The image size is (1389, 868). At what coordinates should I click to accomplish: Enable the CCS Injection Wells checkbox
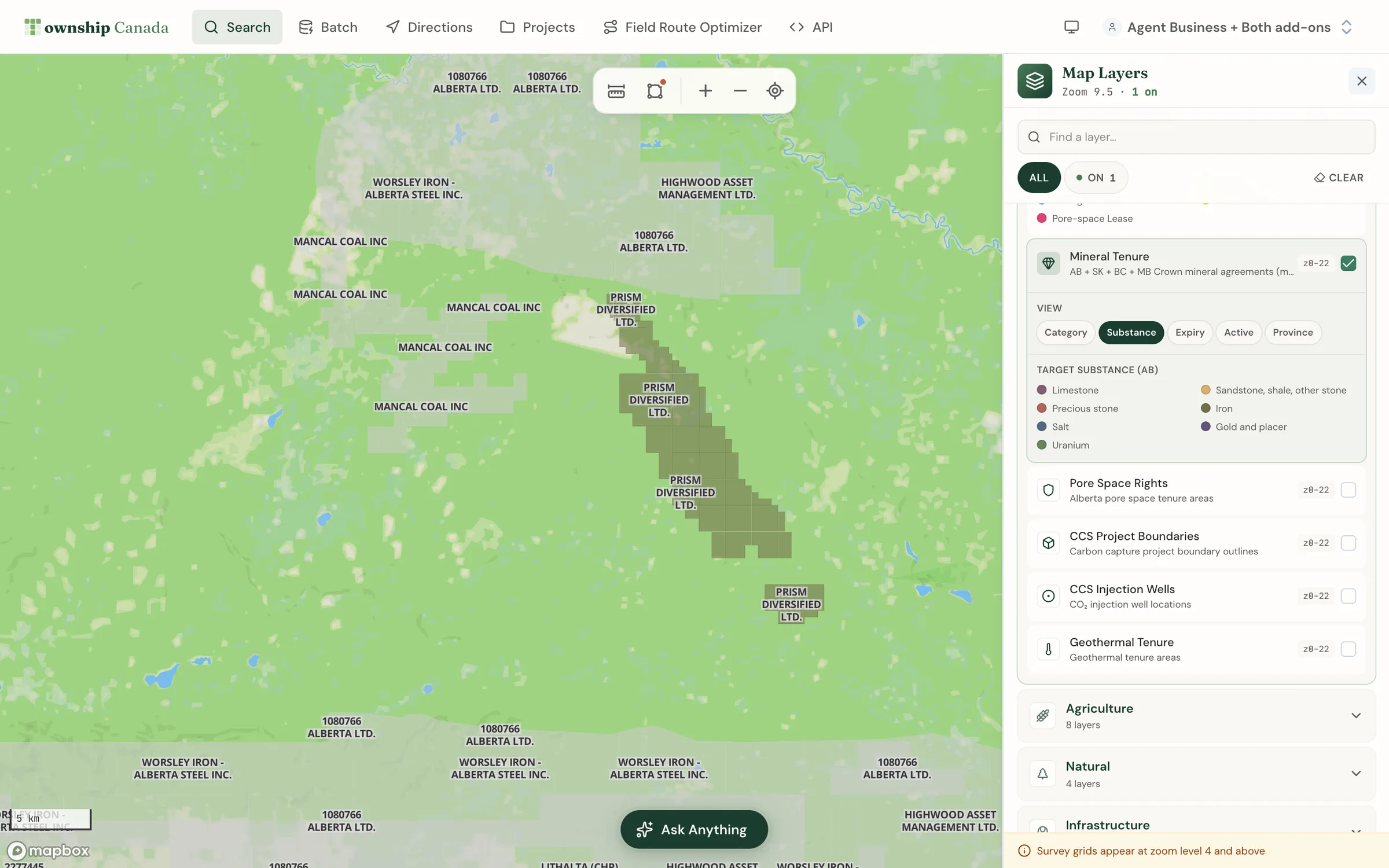click(x=1348, y=596)
